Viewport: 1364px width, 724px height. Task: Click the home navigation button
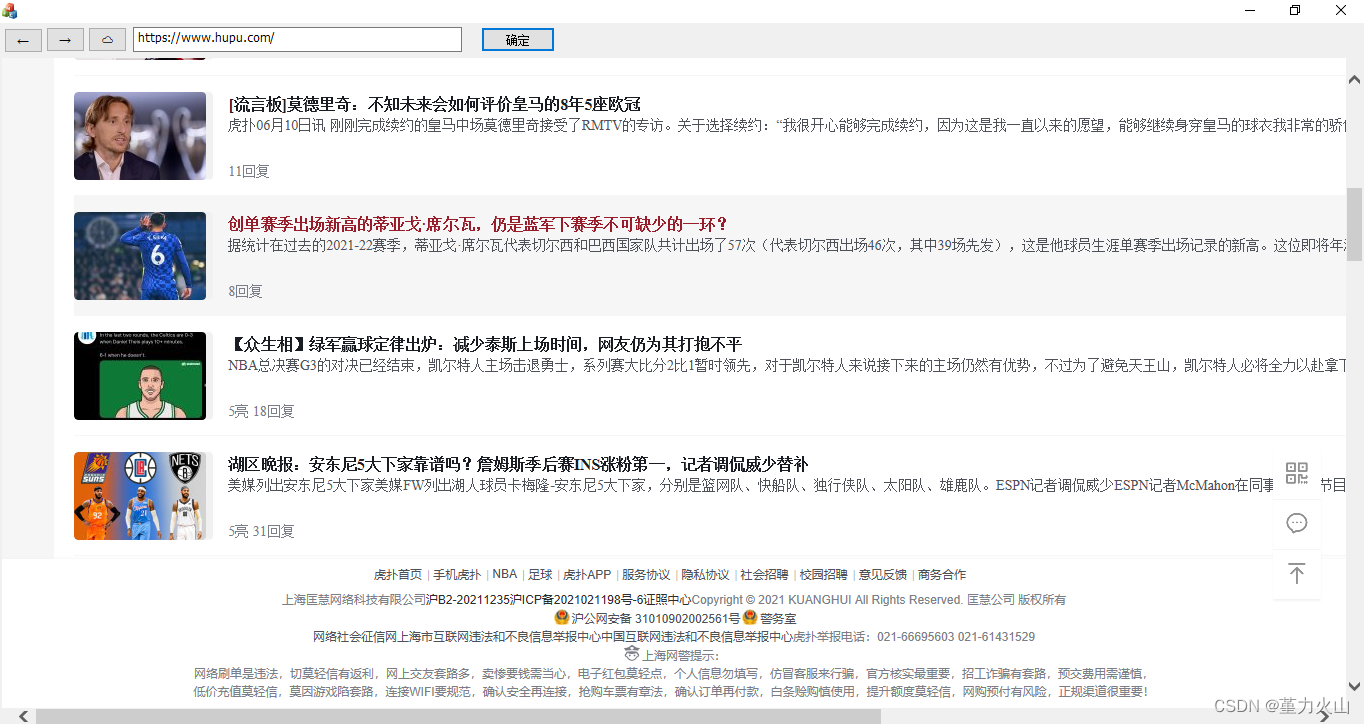tap(107, 40)
